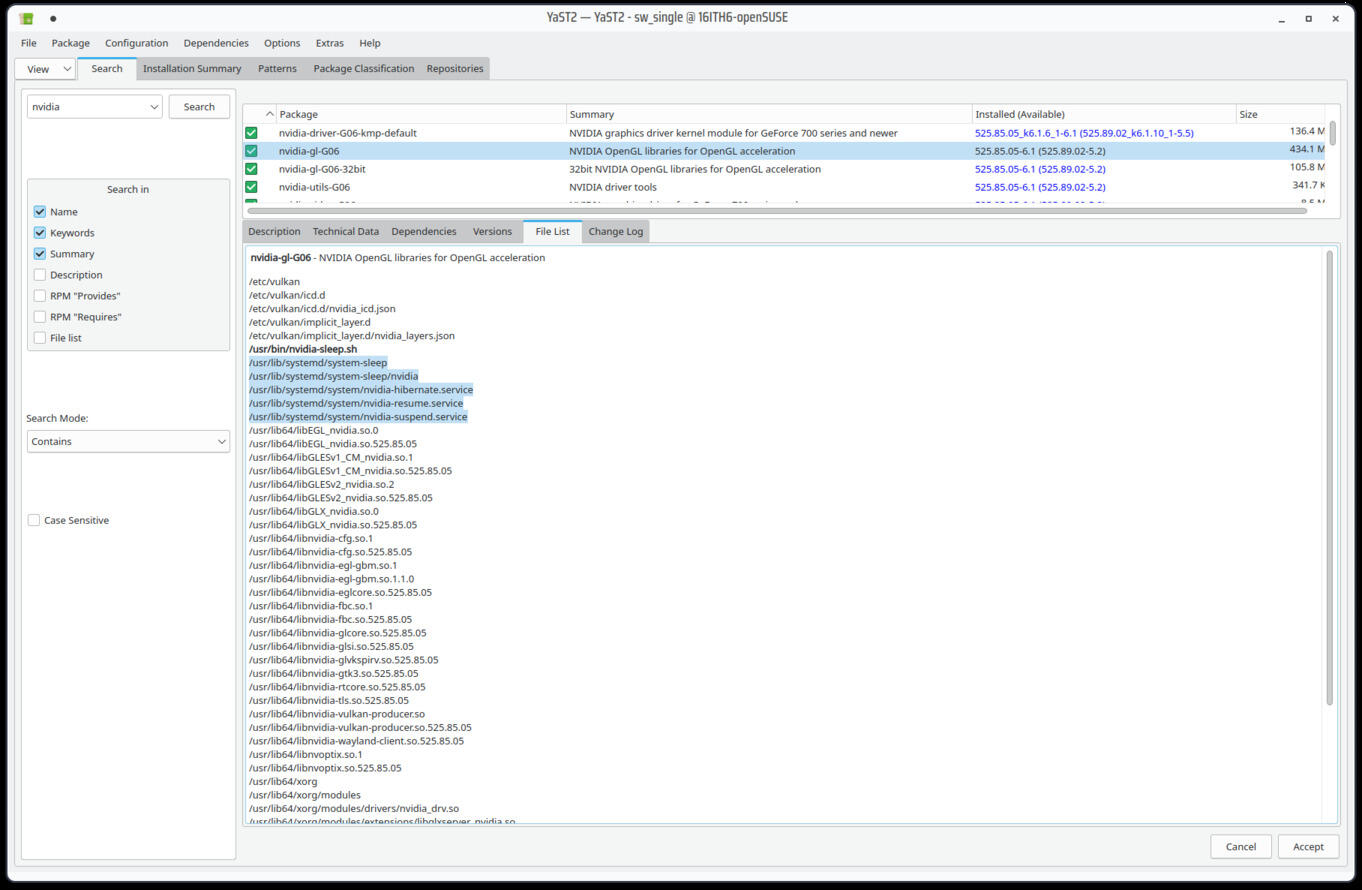Viewport: 1362px width, 890px height.
Task: Toggle the Name search checkbox
Action: click(40, 212)
